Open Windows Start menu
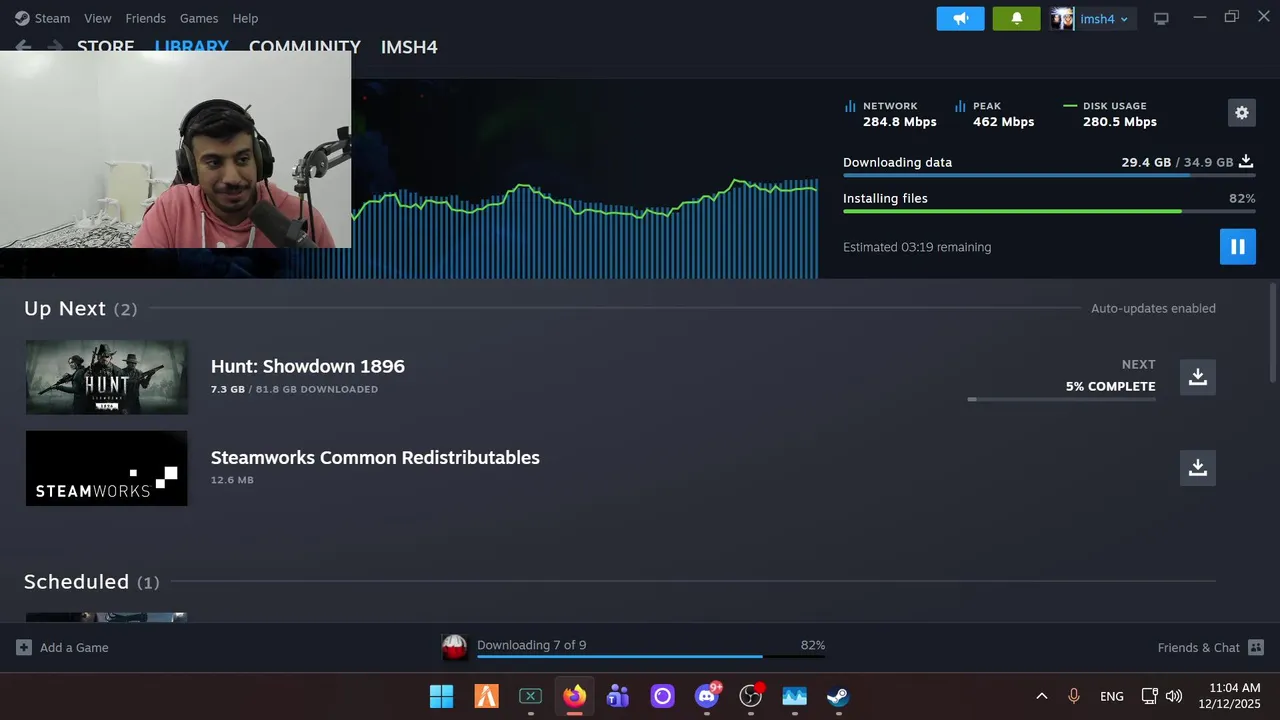The height and width of the screenshot is (720, 1280). [441, 696]
